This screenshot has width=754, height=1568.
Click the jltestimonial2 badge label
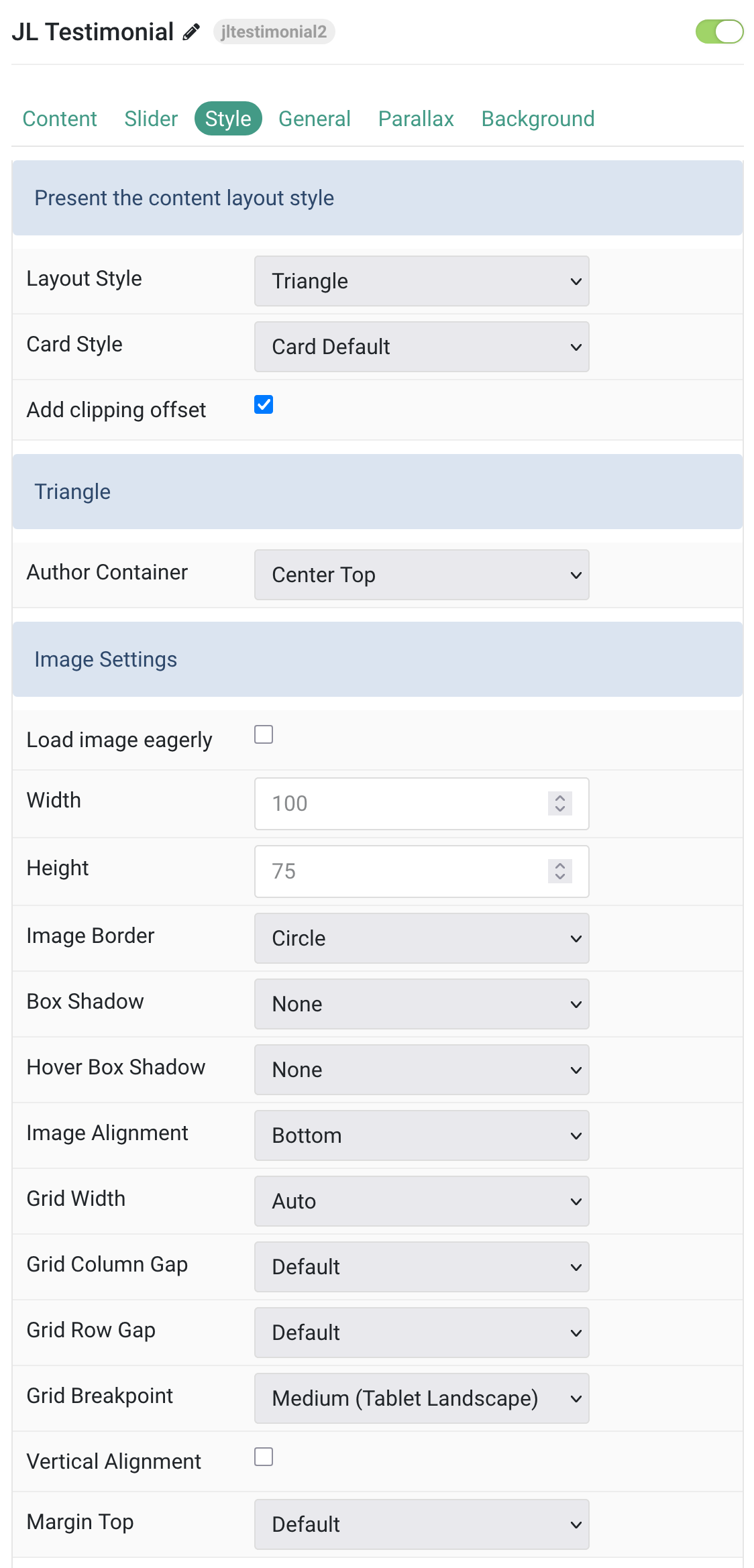tap(274, 32)
